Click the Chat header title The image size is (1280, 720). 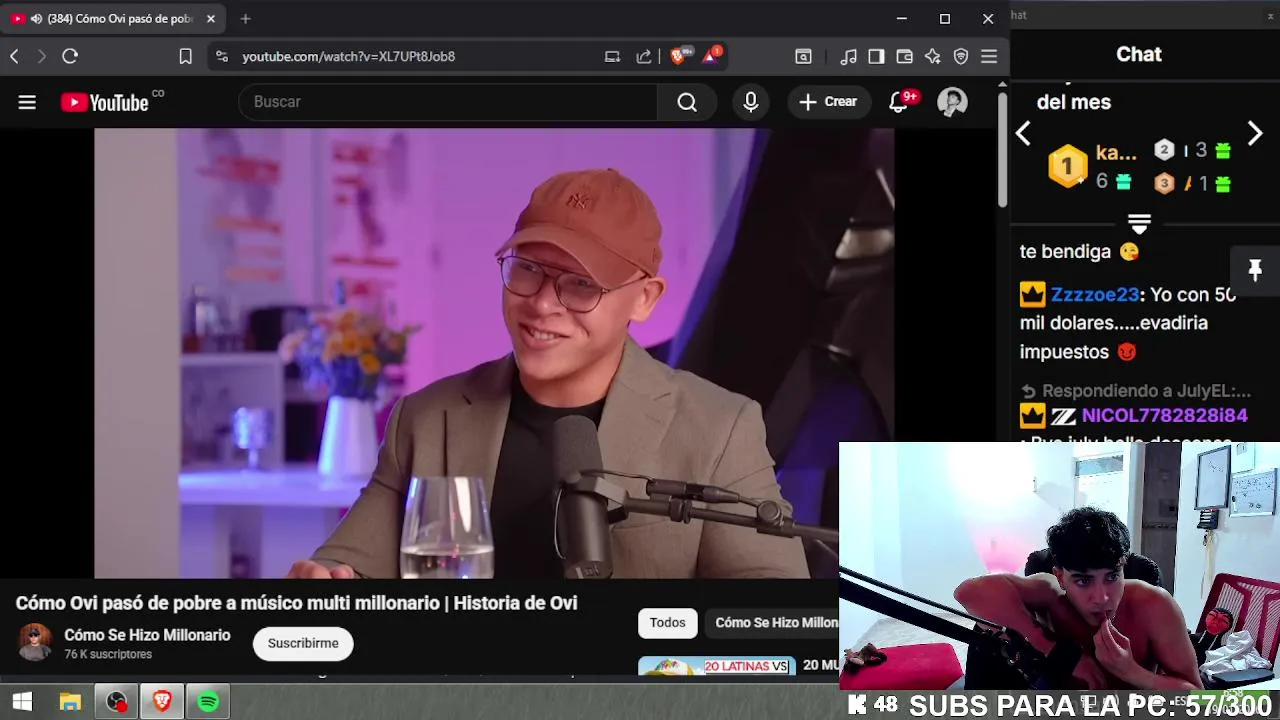coord(1139,54)
